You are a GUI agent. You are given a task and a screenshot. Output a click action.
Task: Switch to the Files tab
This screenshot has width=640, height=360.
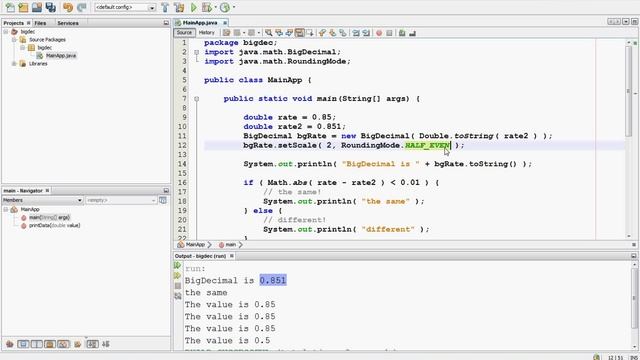40,23
